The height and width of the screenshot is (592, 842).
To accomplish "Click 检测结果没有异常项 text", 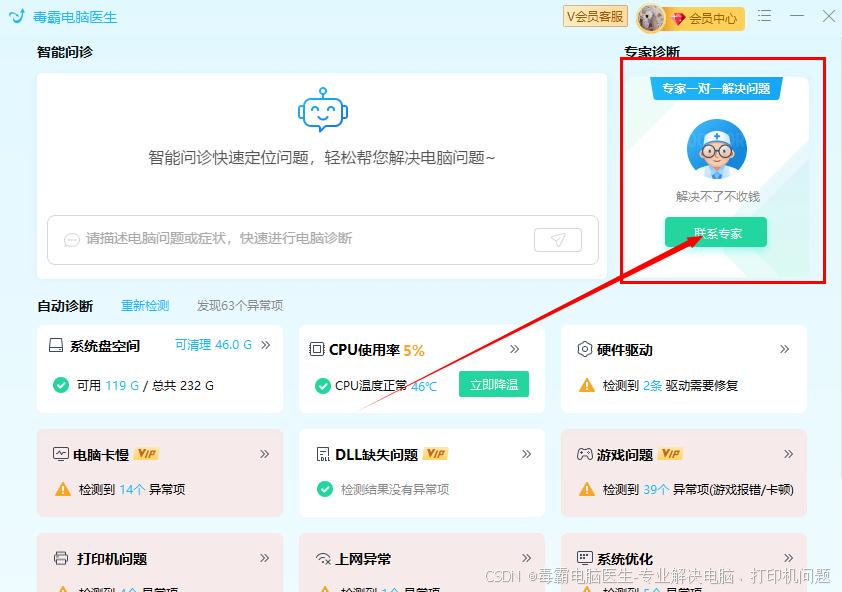I will [x=395, y=489].
